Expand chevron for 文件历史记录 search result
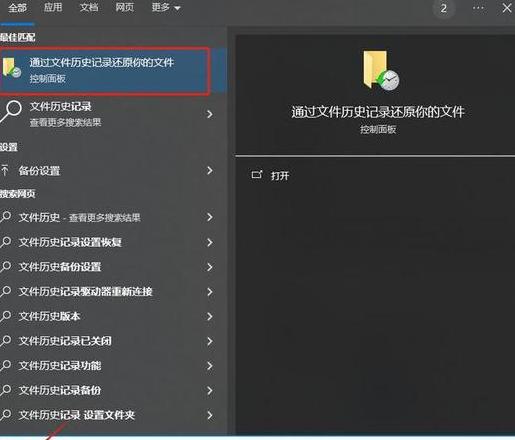The image size is (515, 440). tap(210, 114)
